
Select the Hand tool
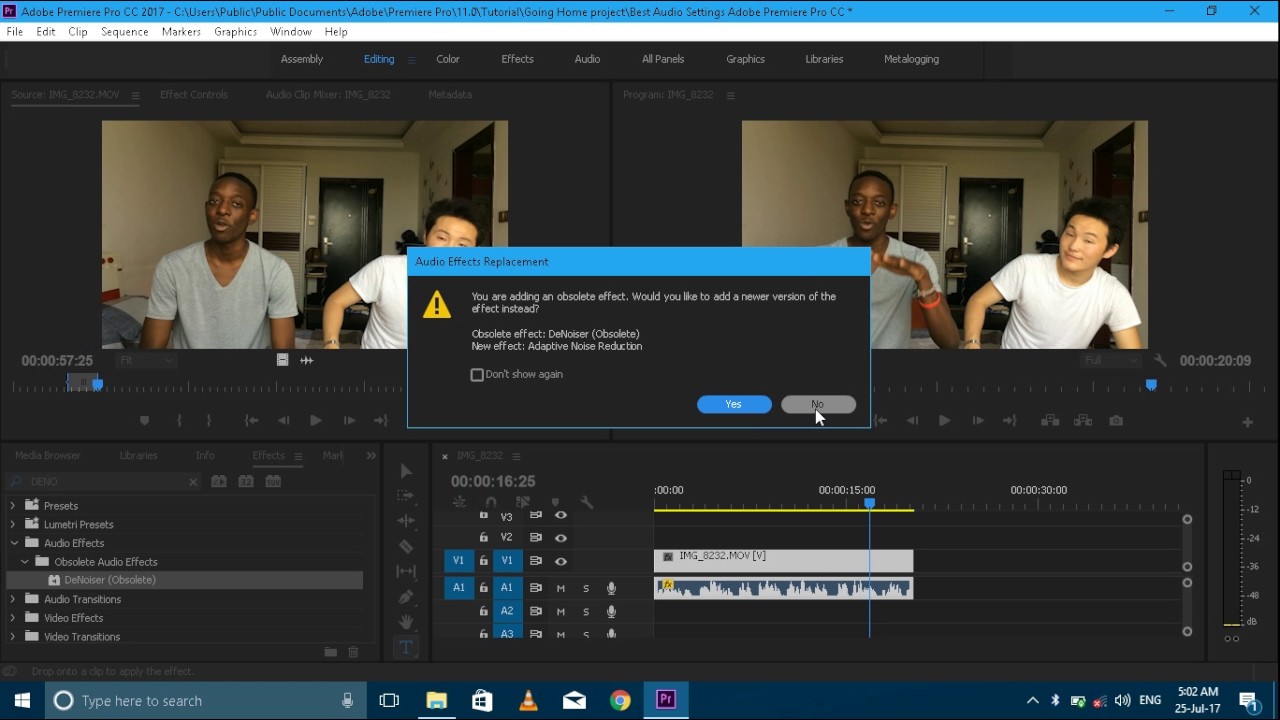point(405,622)
